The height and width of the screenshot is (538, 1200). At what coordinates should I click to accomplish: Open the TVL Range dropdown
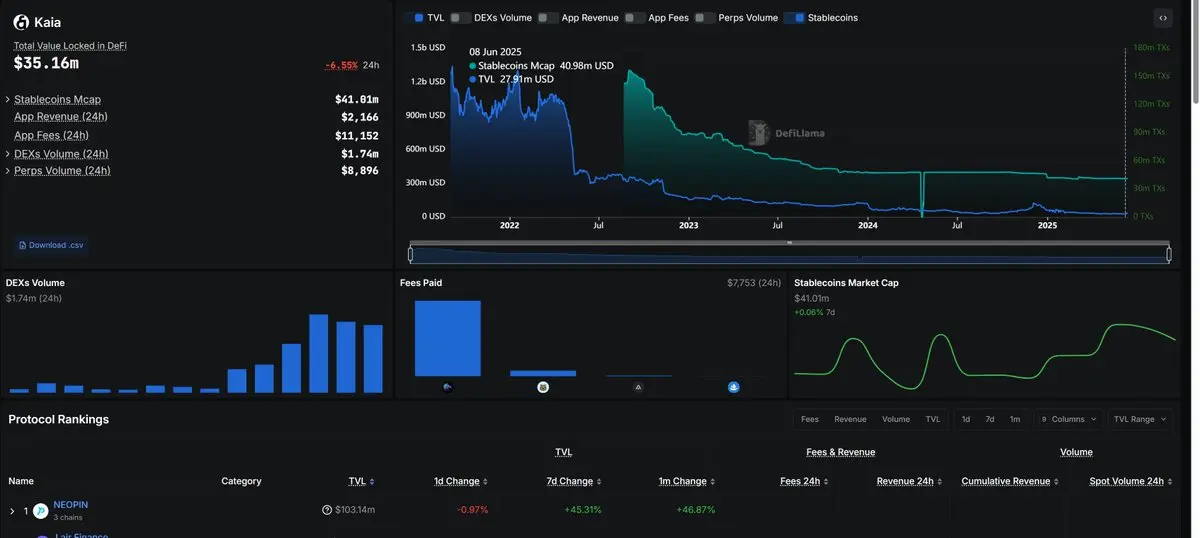pos(1139,419)
